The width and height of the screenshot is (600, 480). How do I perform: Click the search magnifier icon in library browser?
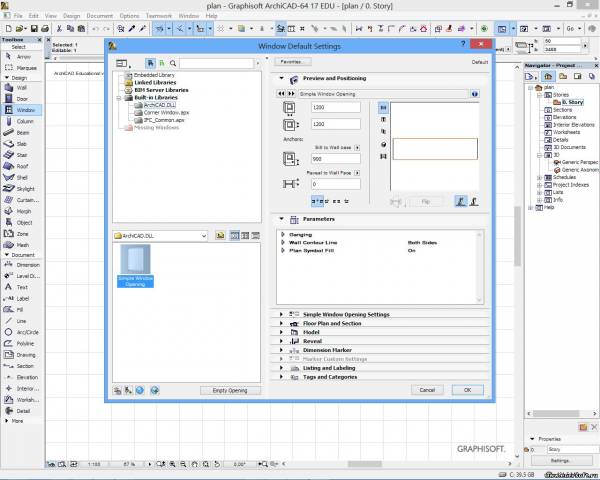coord(173,64)
